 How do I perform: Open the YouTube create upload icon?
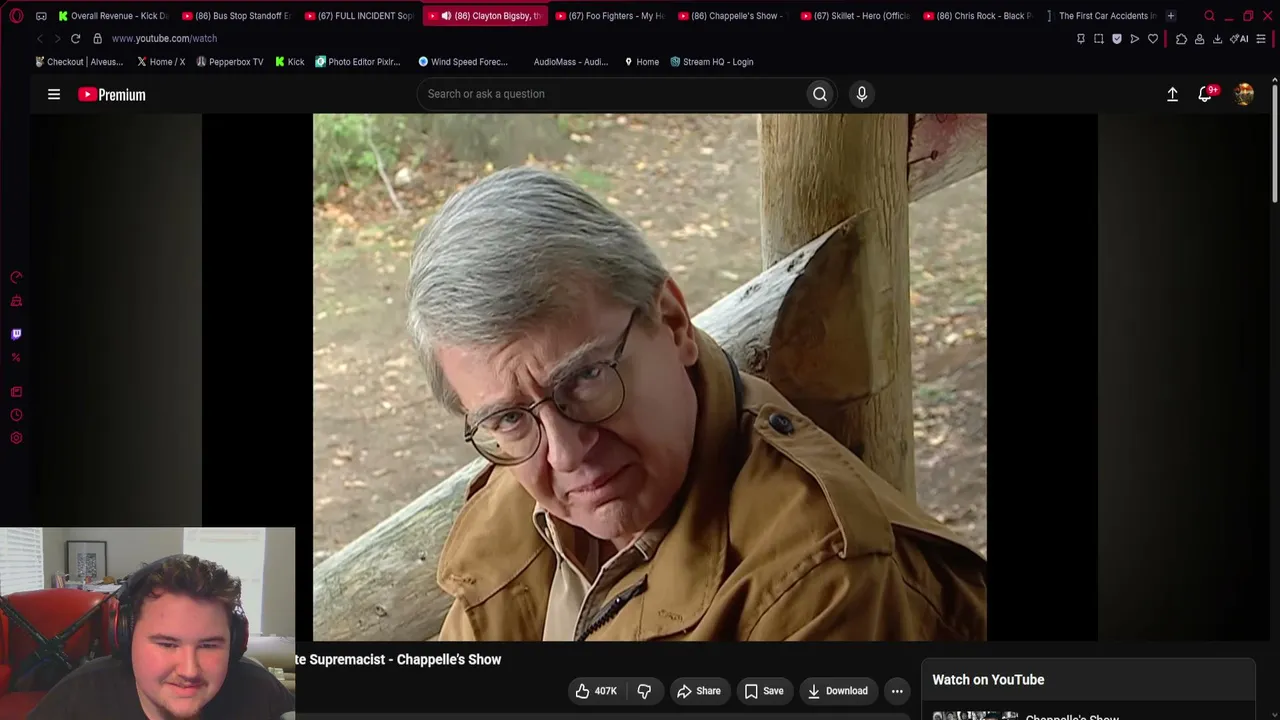coord(1172,94)
